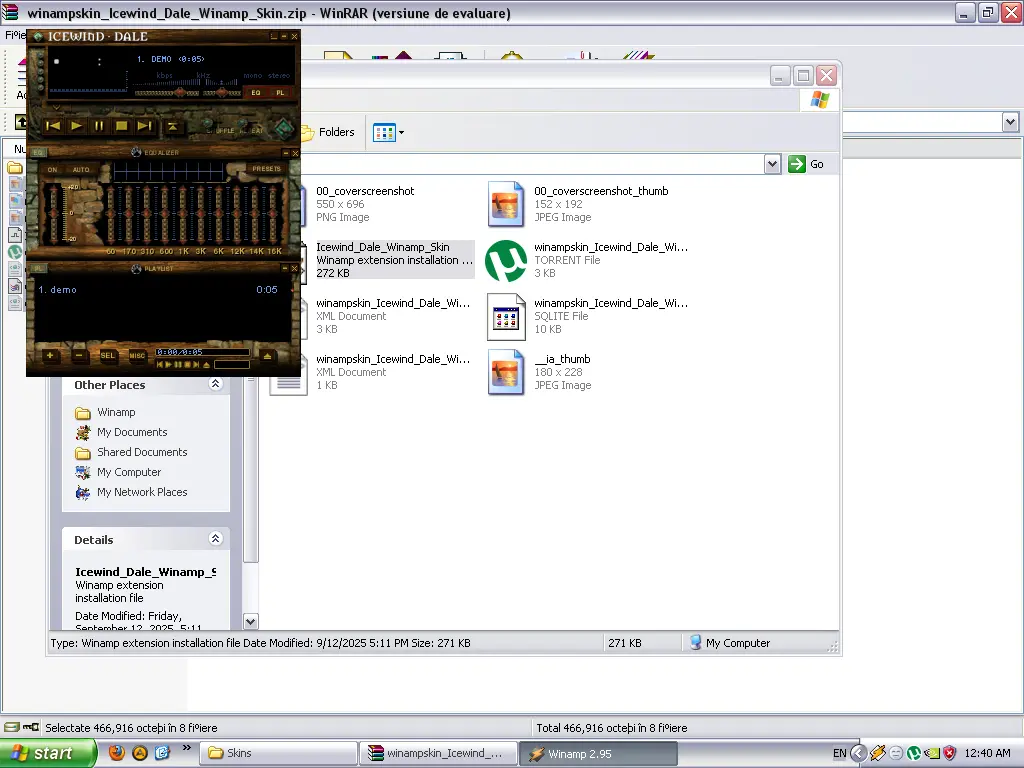Click the __ia_thumb JPEG image icon
This screenshot has height=768, width=1024.
506,372
